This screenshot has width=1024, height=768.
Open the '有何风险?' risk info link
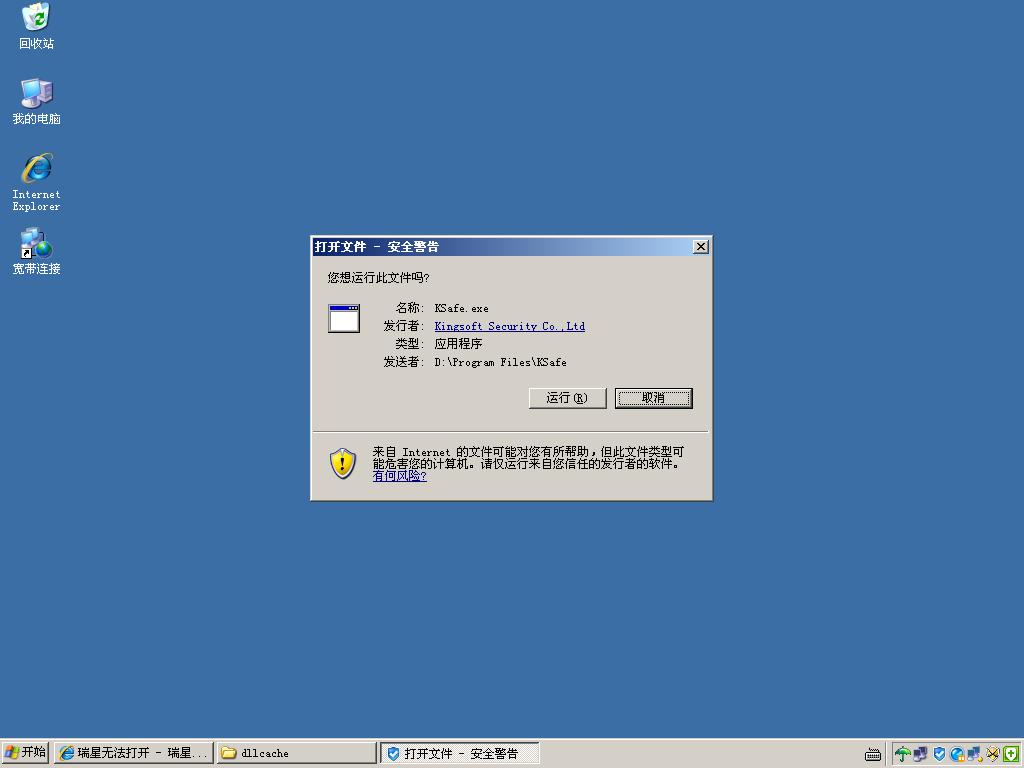400,476
